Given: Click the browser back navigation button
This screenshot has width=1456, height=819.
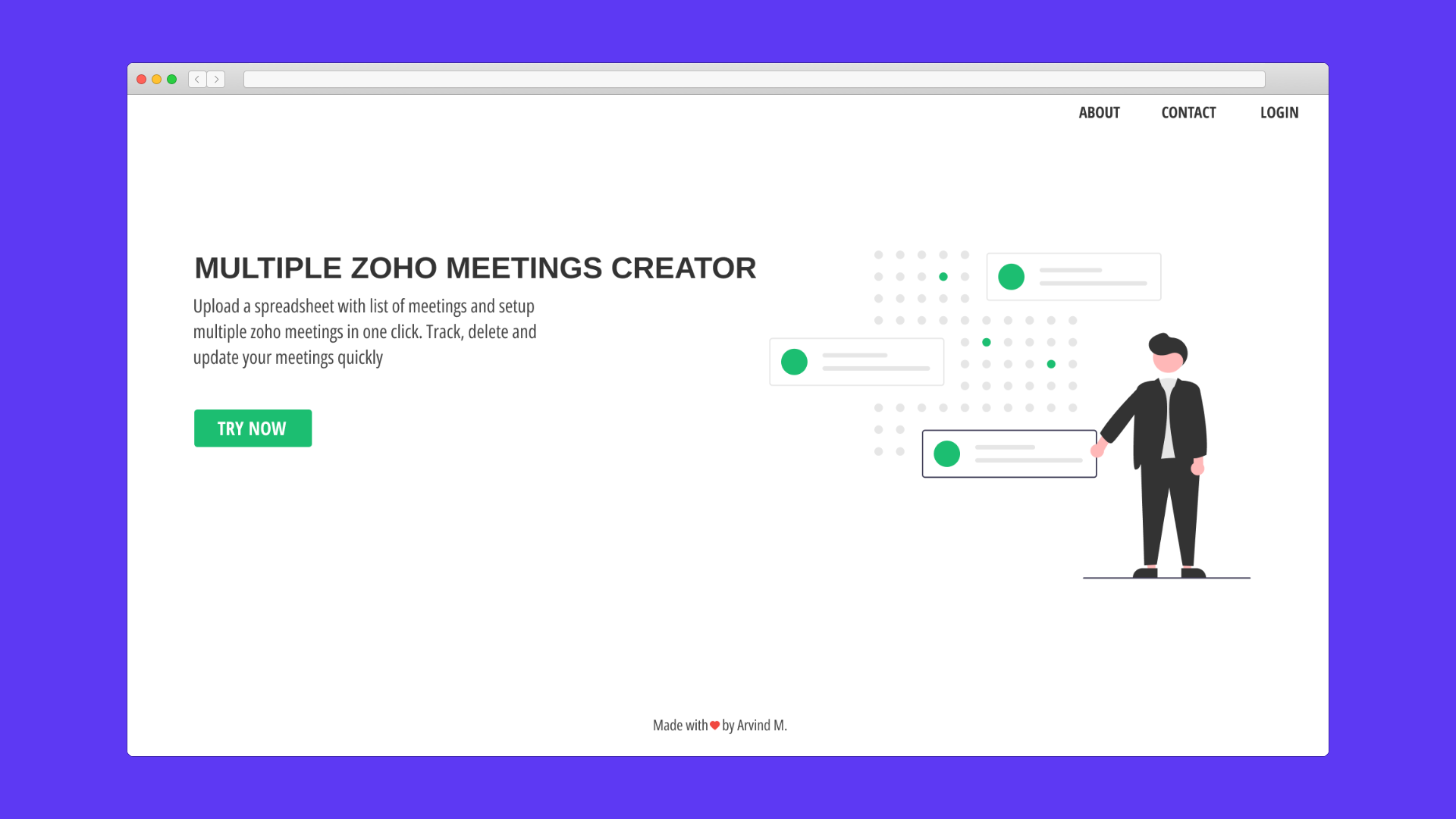Looking at the screenshot, I should tap(197, 79).
